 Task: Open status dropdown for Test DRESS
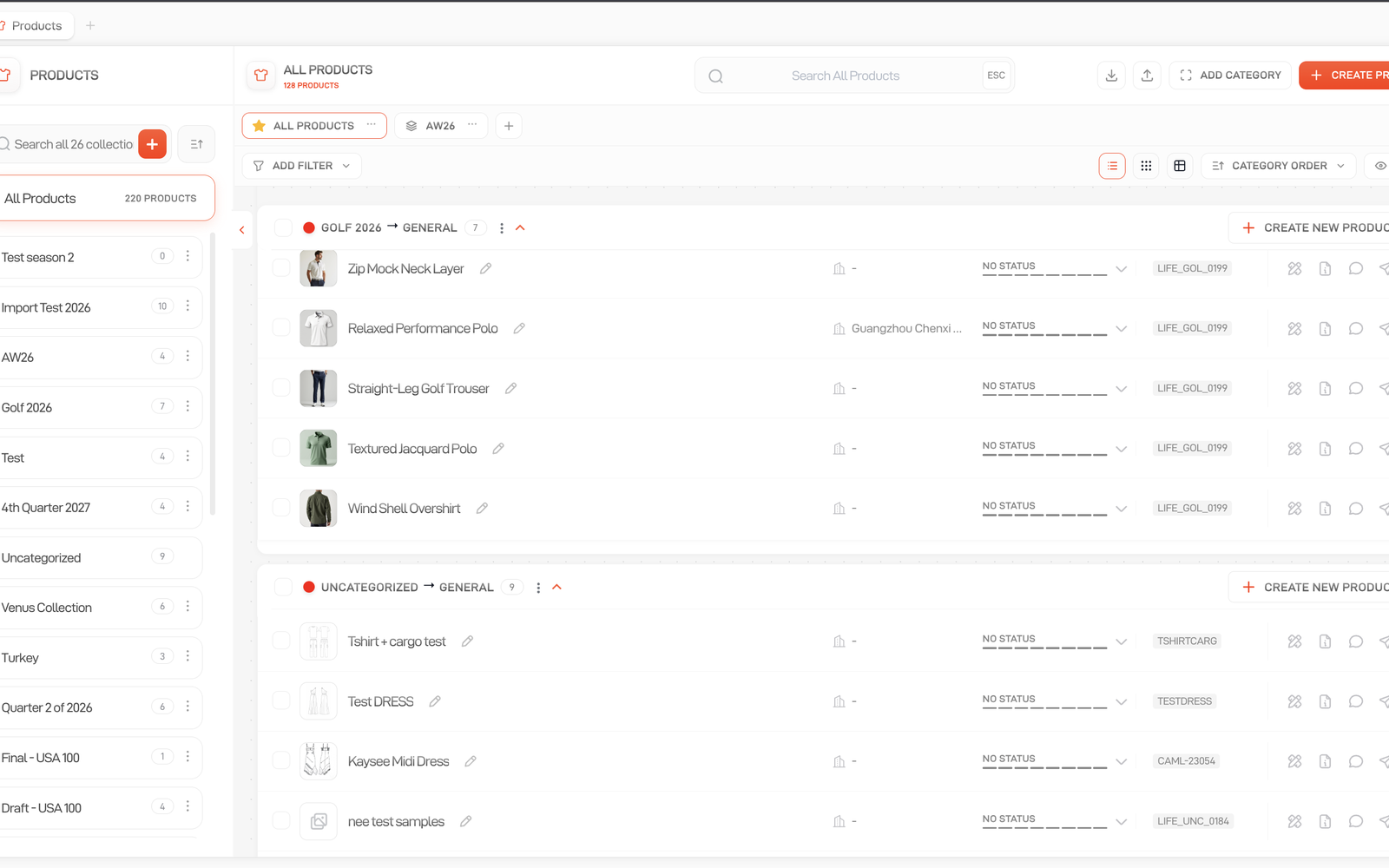[1122, 701]
